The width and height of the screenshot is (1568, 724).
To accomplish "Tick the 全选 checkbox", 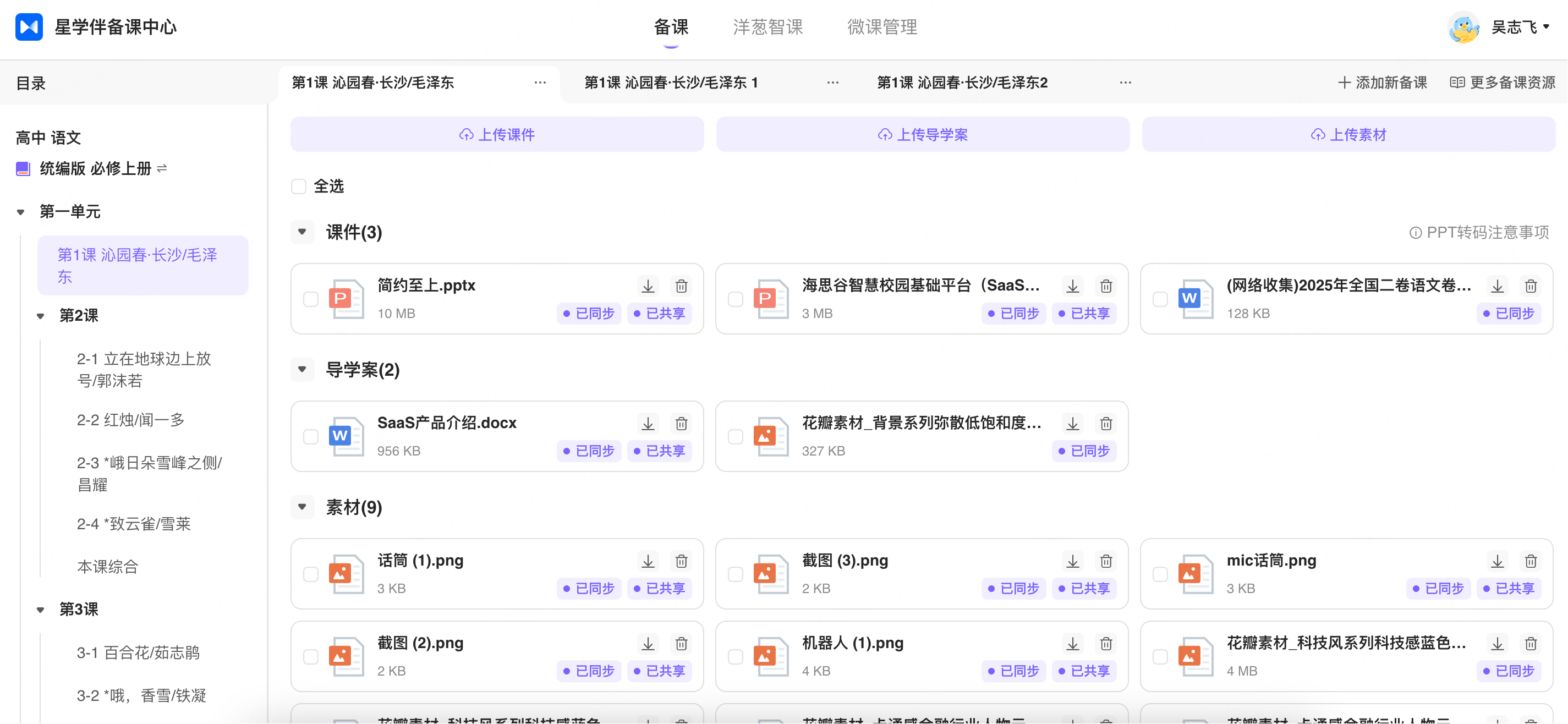I will coord(298,187).
